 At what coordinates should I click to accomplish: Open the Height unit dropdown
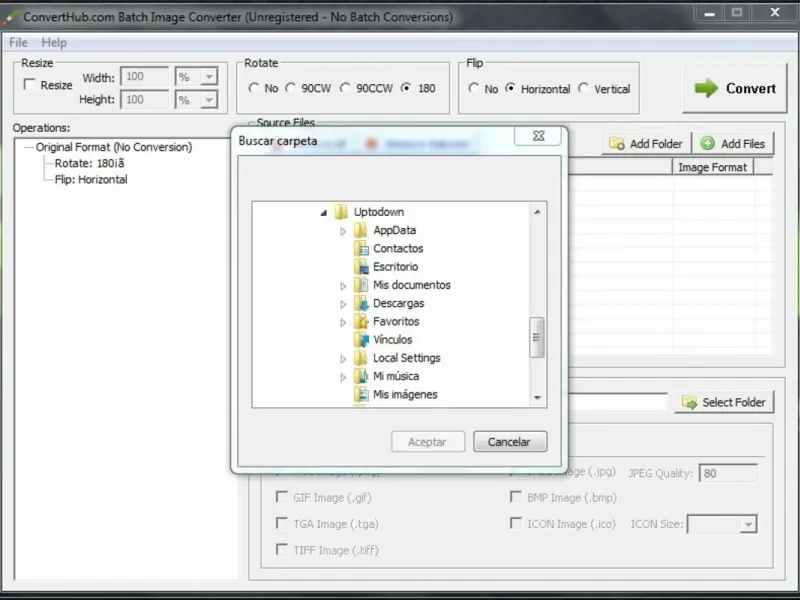pos(209,100)
